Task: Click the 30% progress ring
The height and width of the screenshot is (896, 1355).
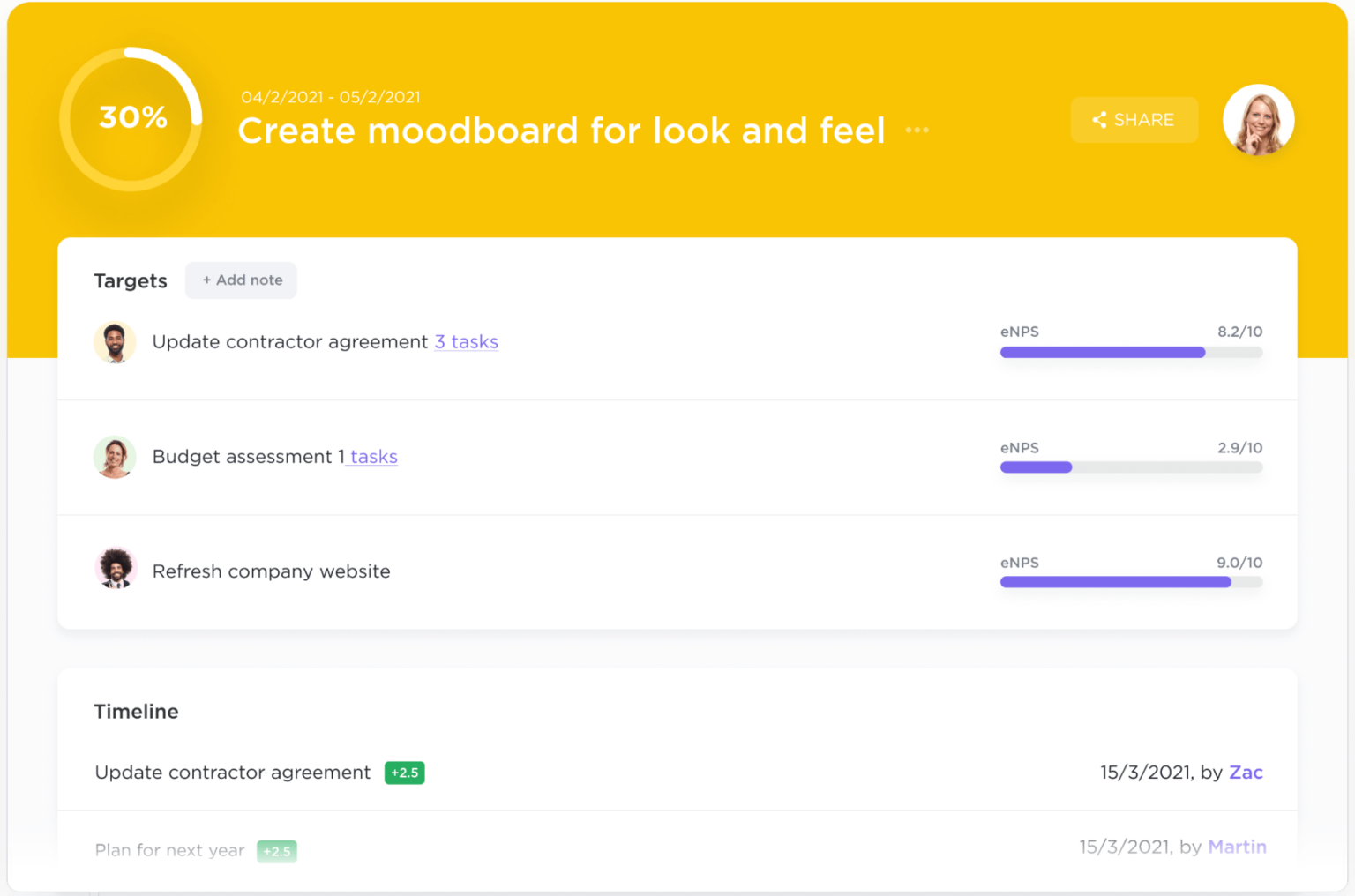Action: 131,117
